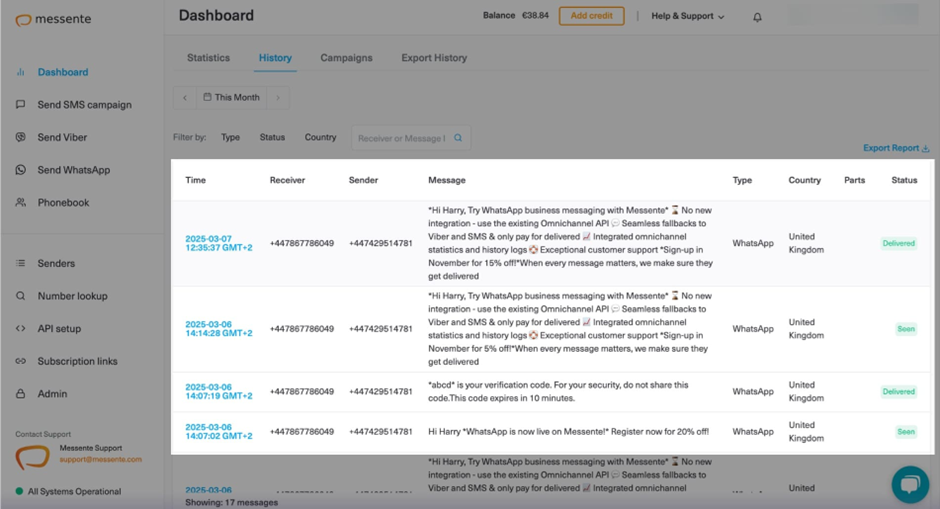Viewport: 940px width, 509px height.
Task: Open message dated 2025-03-07 12:35:37
Action: [x=219, y=243]
